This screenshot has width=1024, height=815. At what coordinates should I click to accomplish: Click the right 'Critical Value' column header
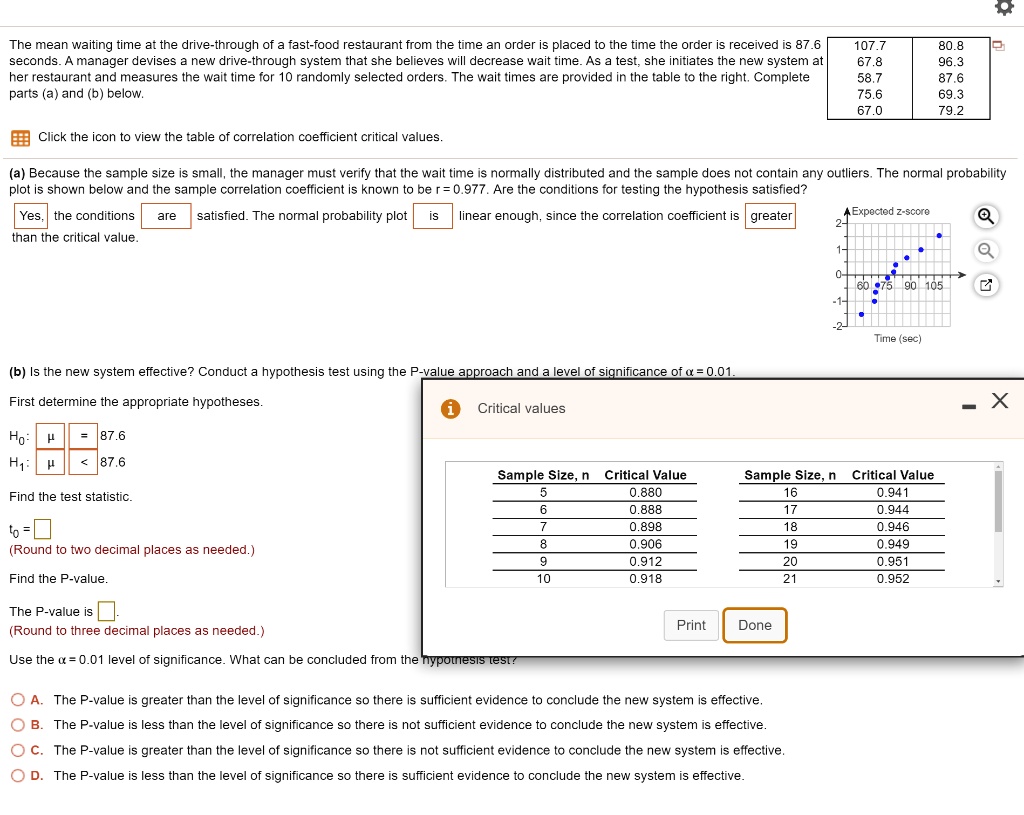[893, 475]
